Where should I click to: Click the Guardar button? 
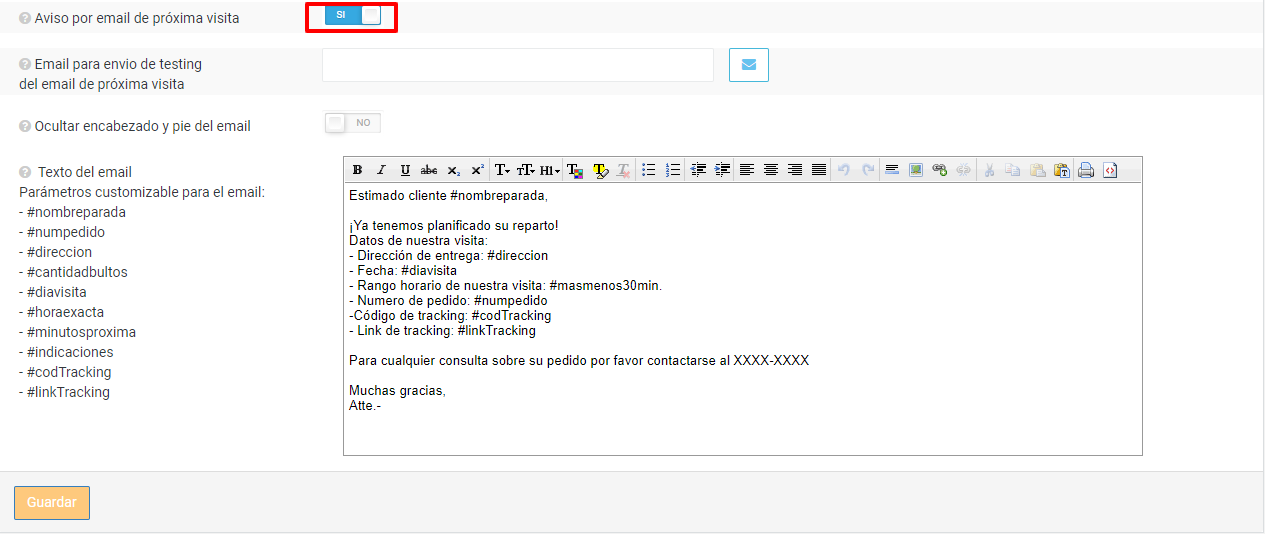tap(52, 503)
